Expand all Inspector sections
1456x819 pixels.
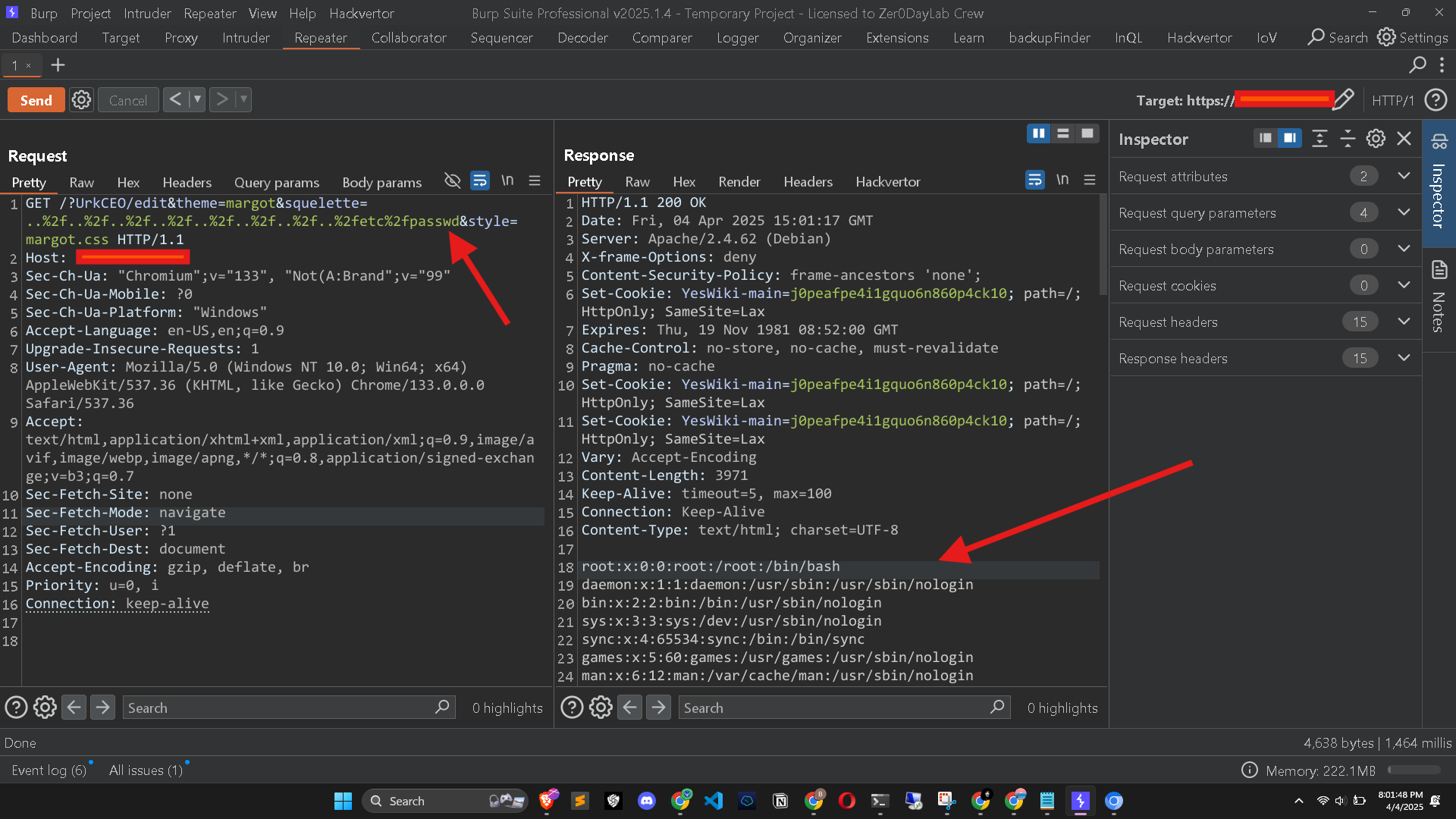click(1319, 138)
